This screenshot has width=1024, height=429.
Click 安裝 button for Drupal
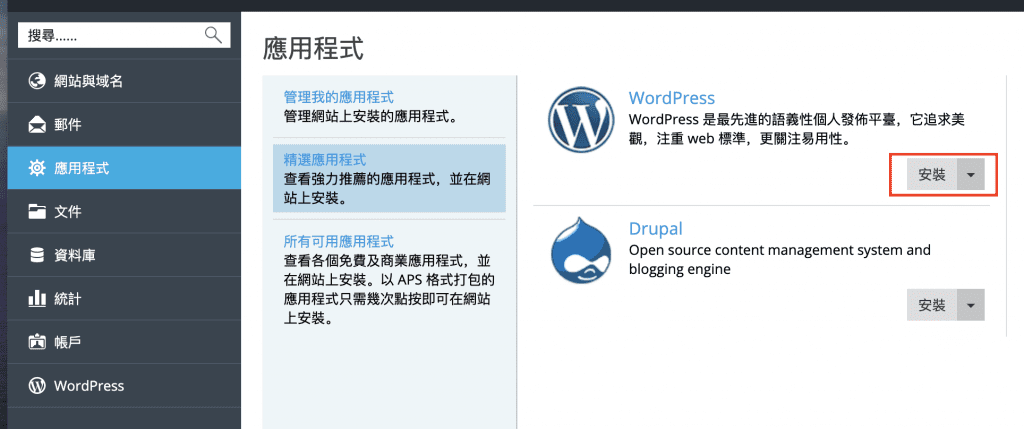point(932,306)
